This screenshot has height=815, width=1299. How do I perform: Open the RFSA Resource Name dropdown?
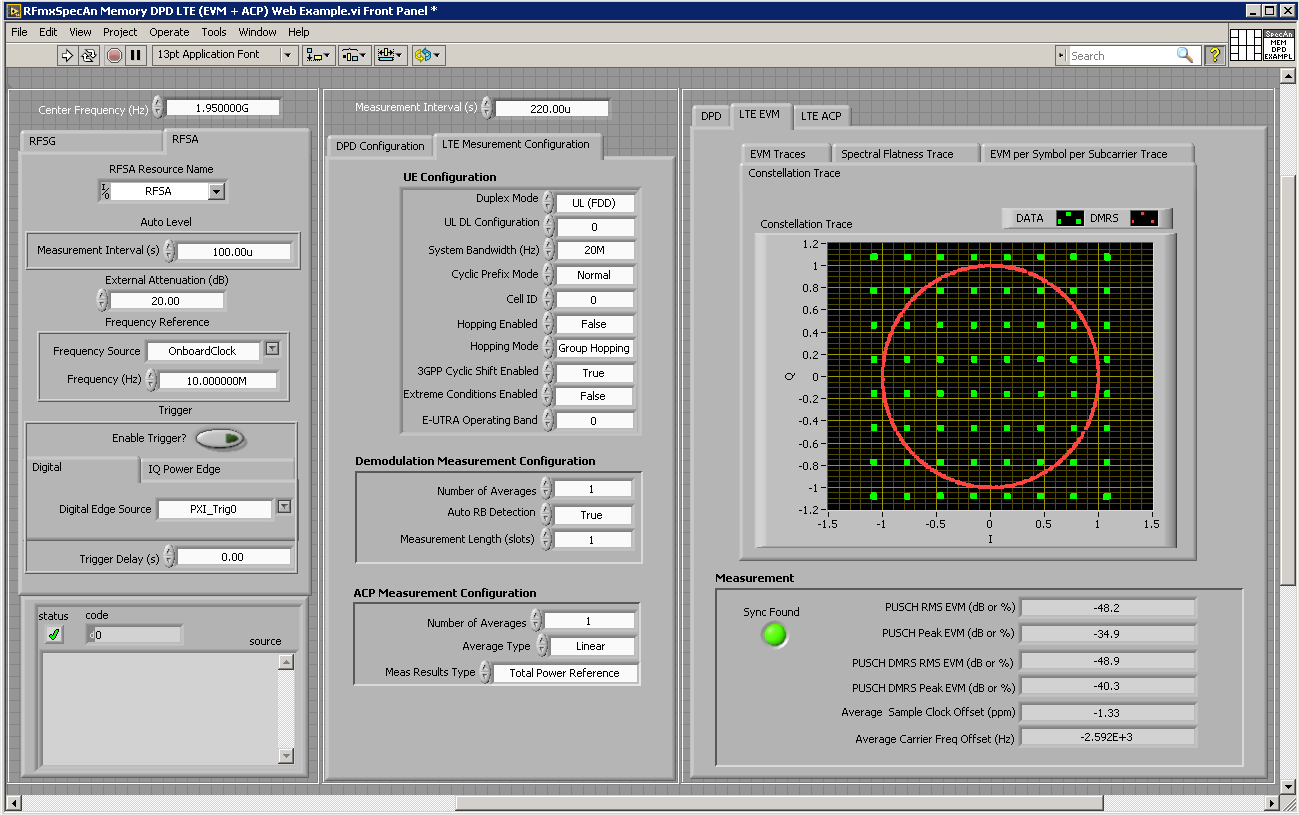217,191
